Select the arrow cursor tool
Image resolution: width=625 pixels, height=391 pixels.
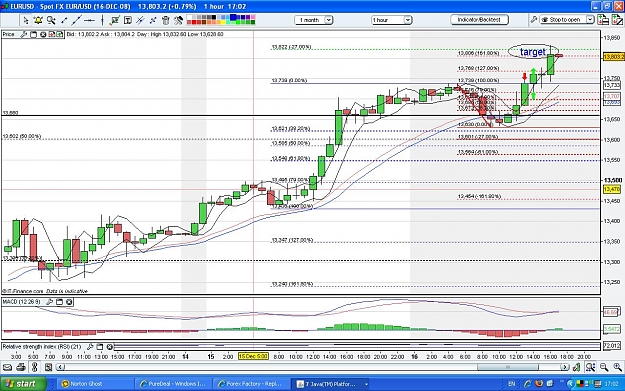tap(26, 20)
